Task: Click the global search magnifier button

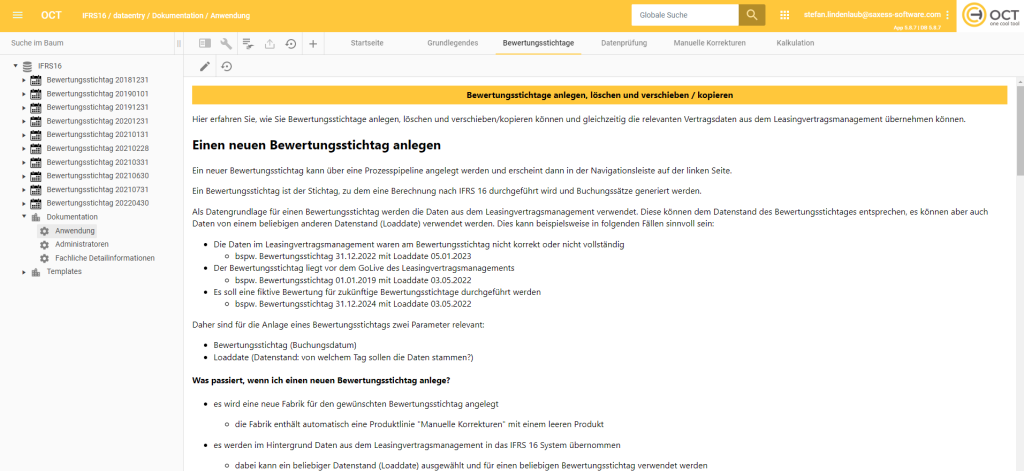Action: coord(752,14)
